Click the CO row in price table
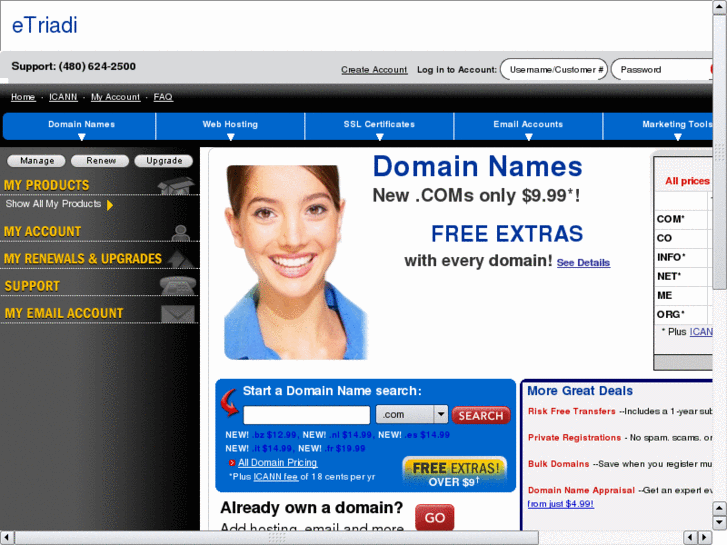 click(683, 238)
